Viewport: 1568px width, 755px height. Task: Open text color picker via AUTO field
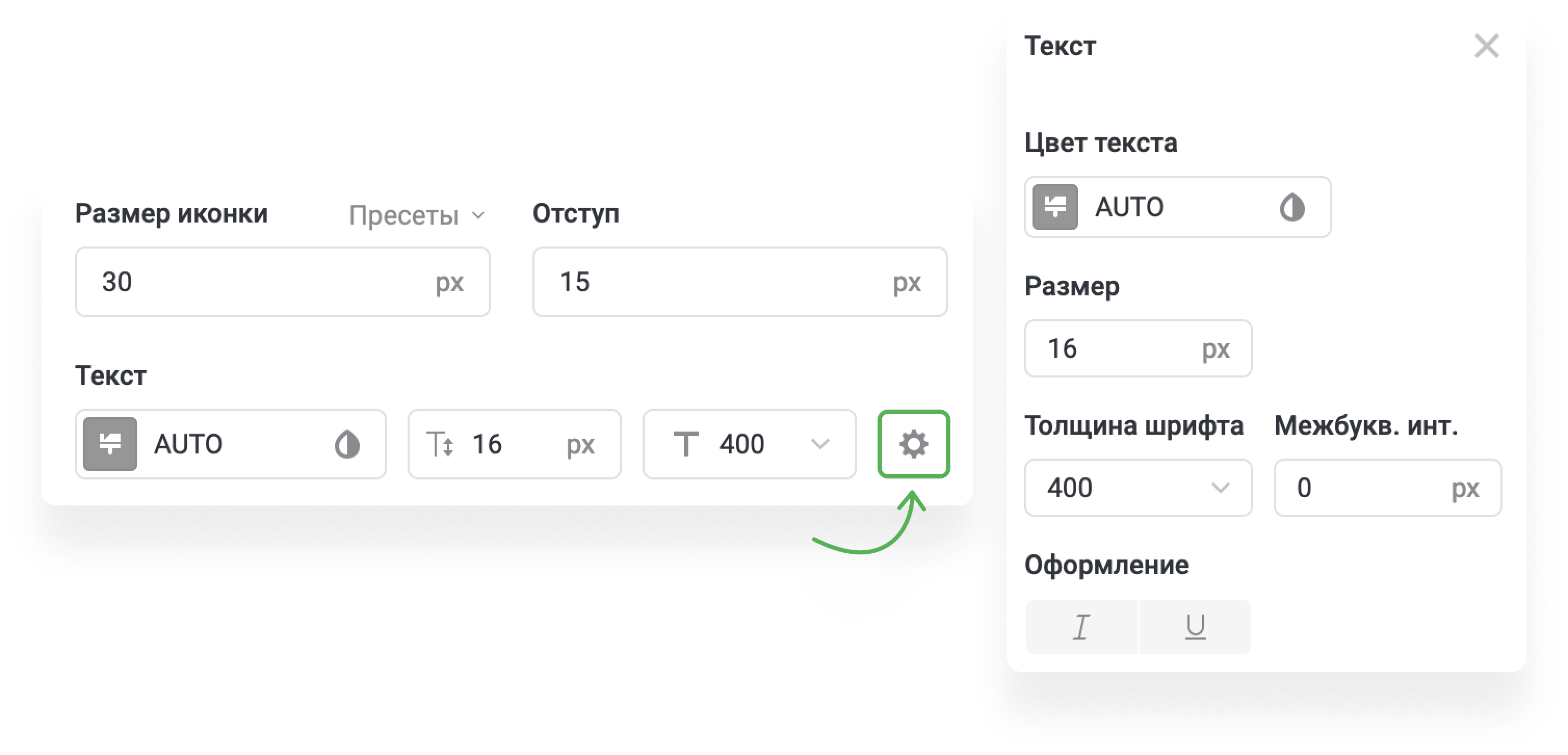tap(1175, 207)
